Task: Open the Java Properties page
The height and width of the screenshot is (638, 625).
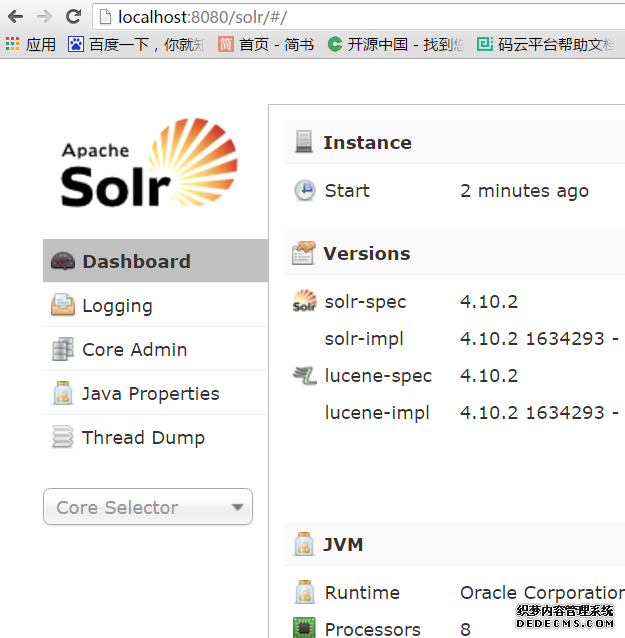Action: click(150, 394)
